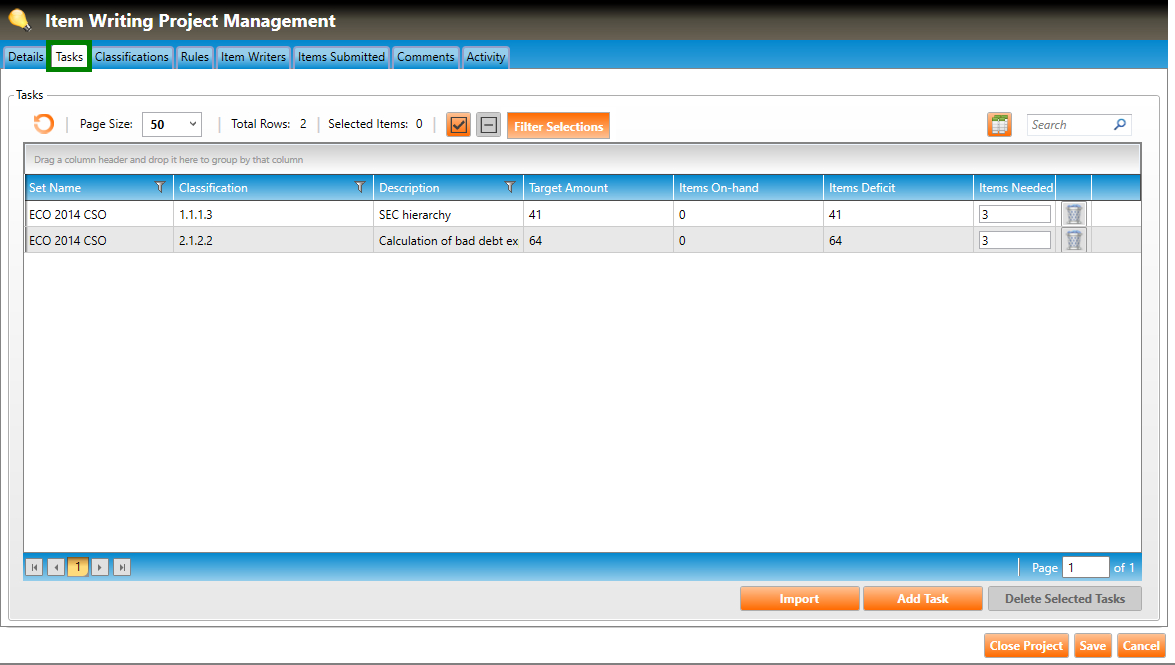The image size is (1175, 665).
Task: Open the Set Name column filter
Action: click(x=160, y=187)
